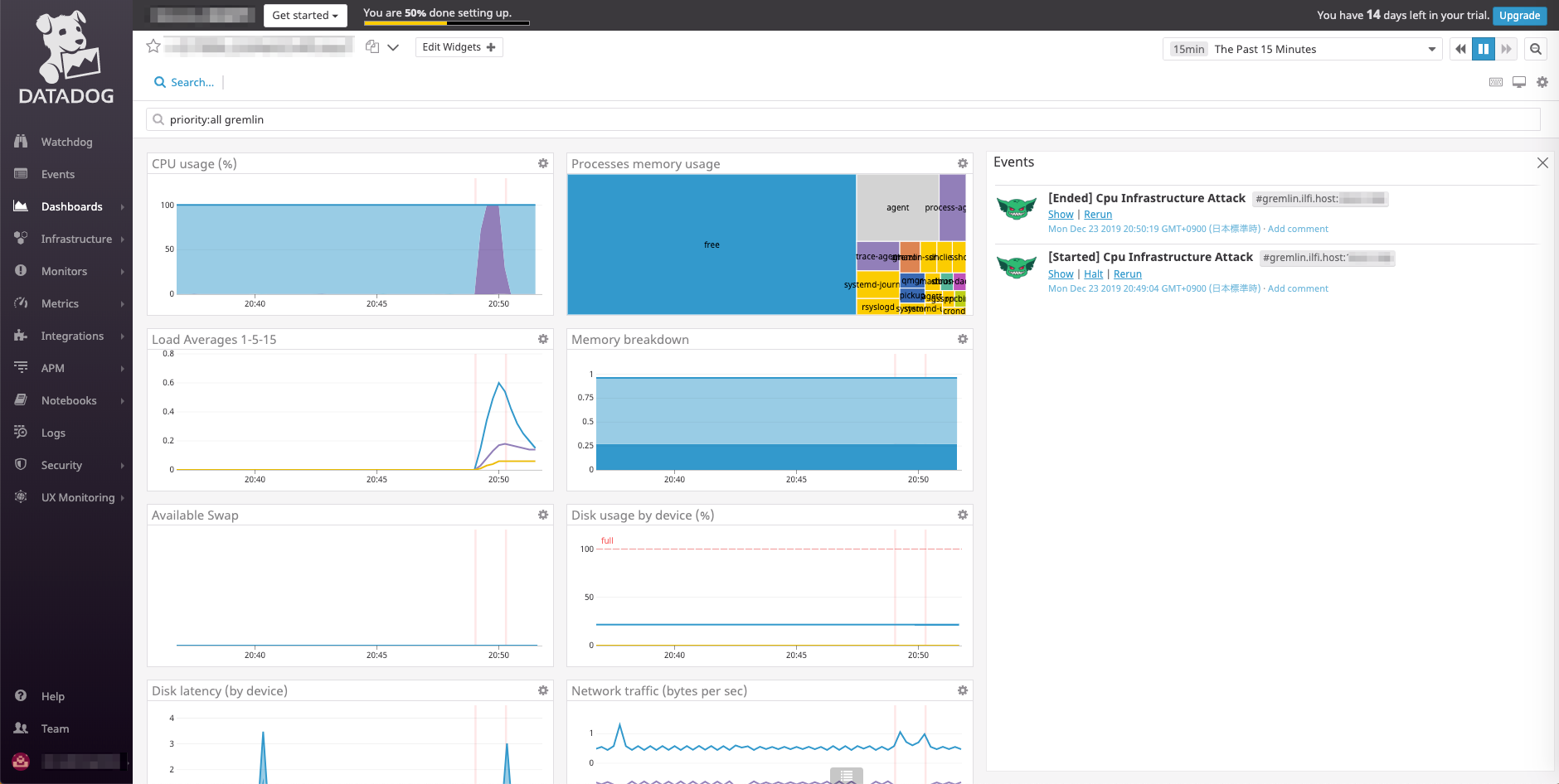Halt the started Cpu Infrastructure Attack
The width and height of the screenshot is (1559, 784).
(1094, 273)
